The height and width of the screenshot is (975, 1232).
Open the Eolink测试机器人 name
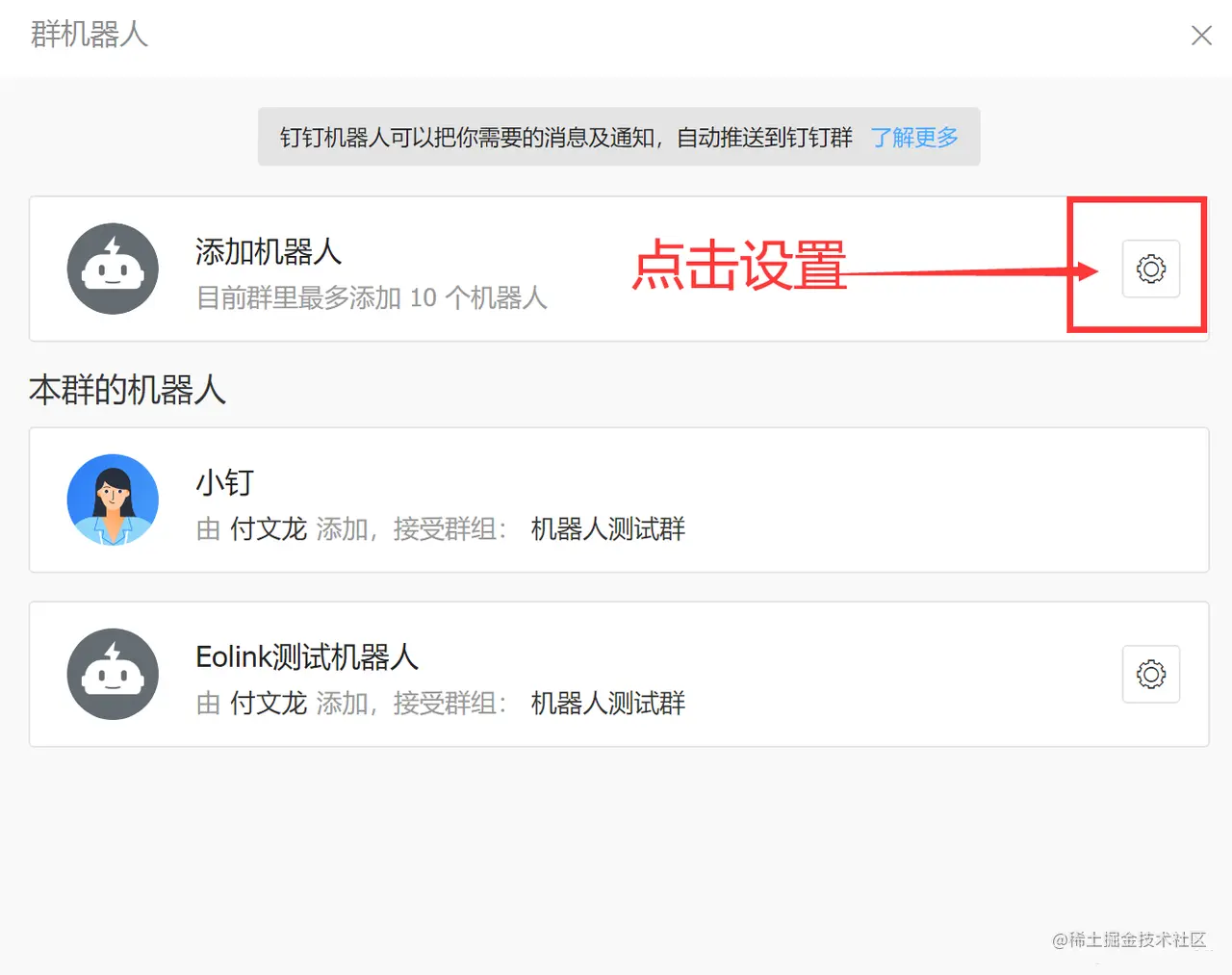click(x=307, y=656)
